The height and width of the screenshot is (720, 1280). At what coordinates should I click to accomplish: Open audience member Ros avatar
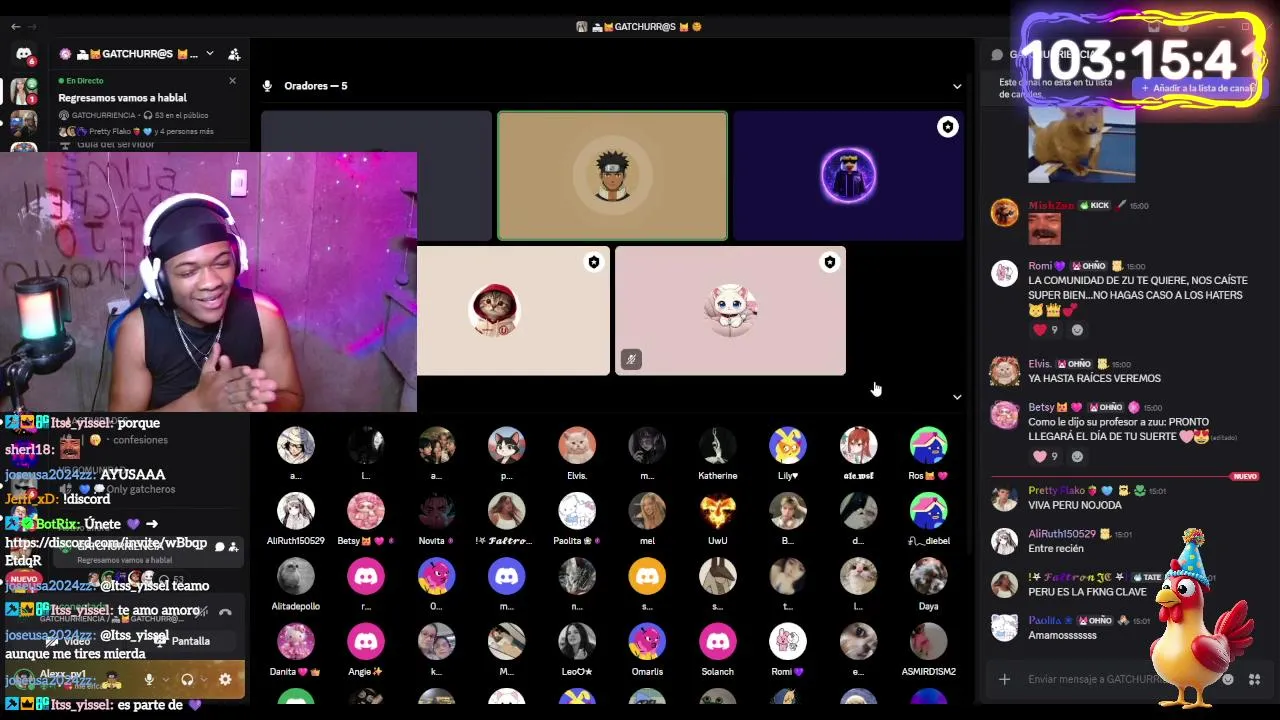[928, 446]
